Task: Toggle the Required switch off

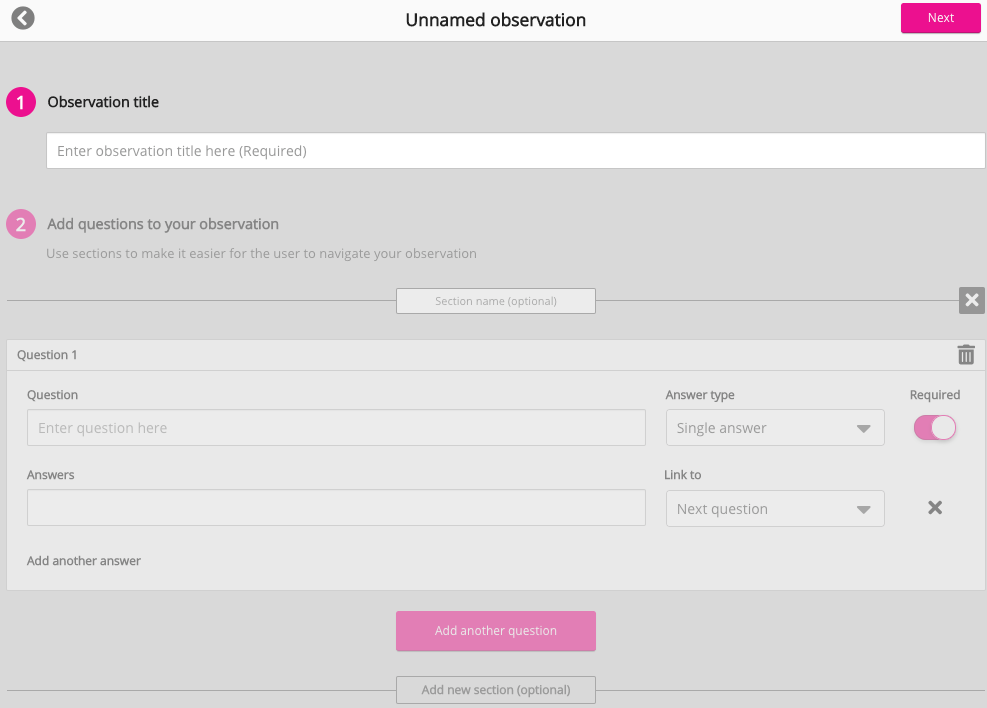Action: tap(934, 428)
